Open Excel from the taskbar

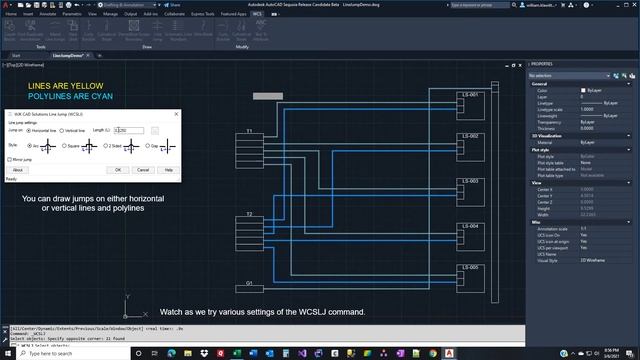[237, 353]
